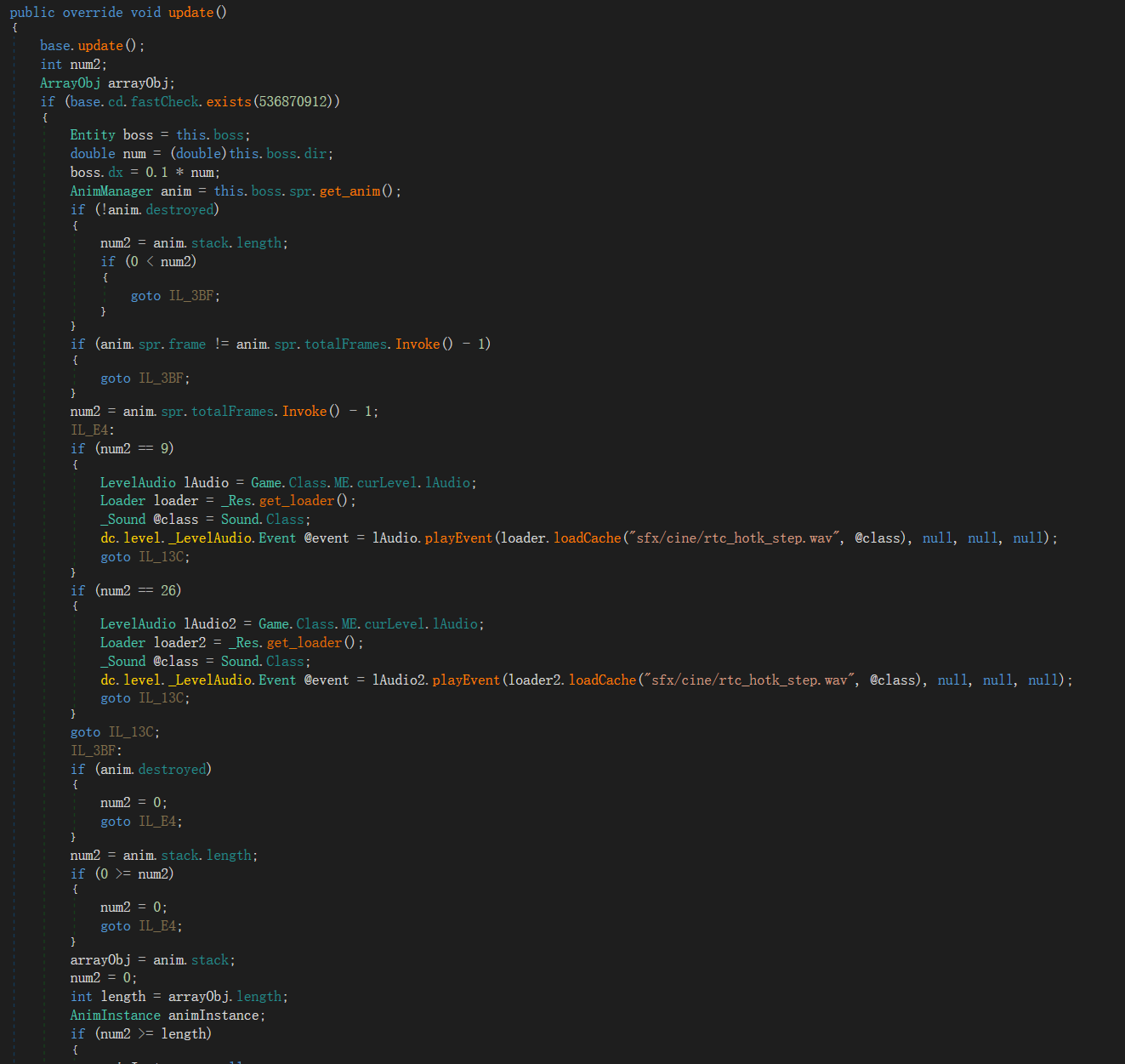The height and width of the screenshot is (1064, 1125).
Task: Click the 'Entity' type name
Action: click(x=93, y=135)
